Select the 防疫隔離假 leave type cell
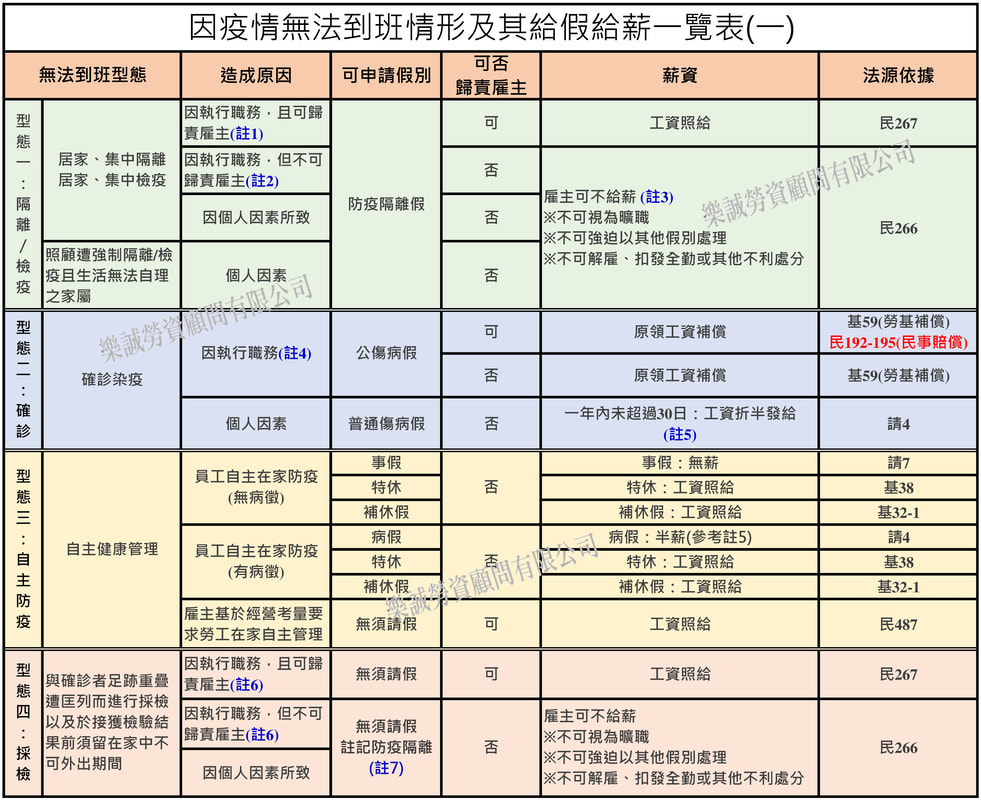Screen dimensions: 981x800 pos(386,204)
